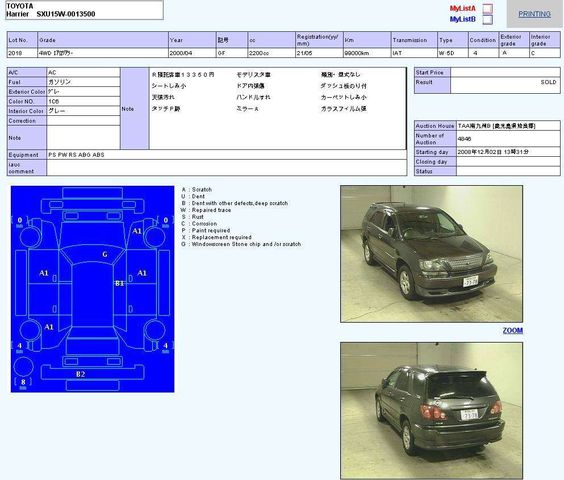Viewport: 564px width, 480px height.
Task: Click the 'A : Scratch' legend entry
Action: tap(196, 189)
